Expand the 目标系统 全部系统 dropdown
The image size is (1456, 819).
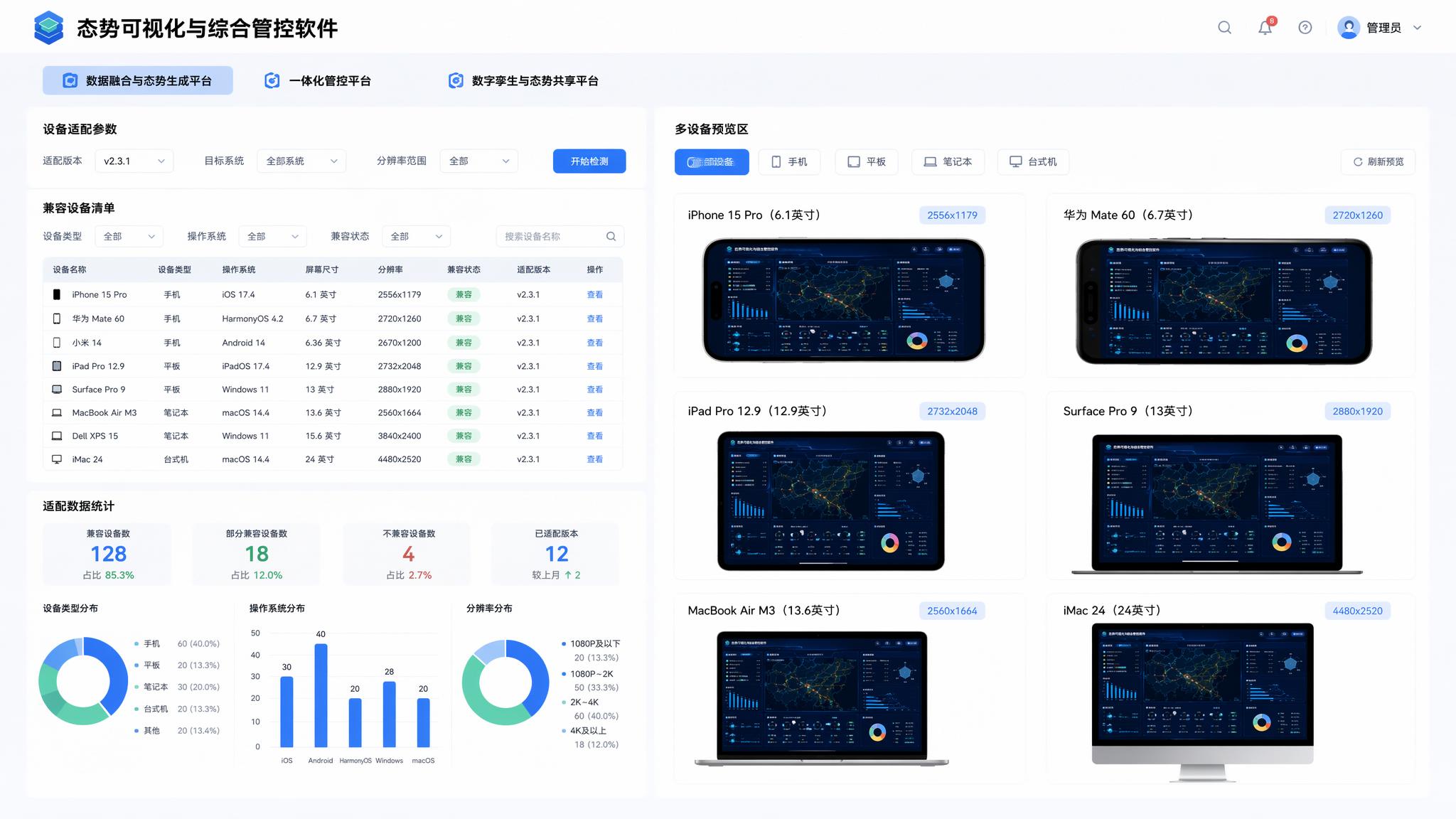pyautogui.click(x=301, y=161)
